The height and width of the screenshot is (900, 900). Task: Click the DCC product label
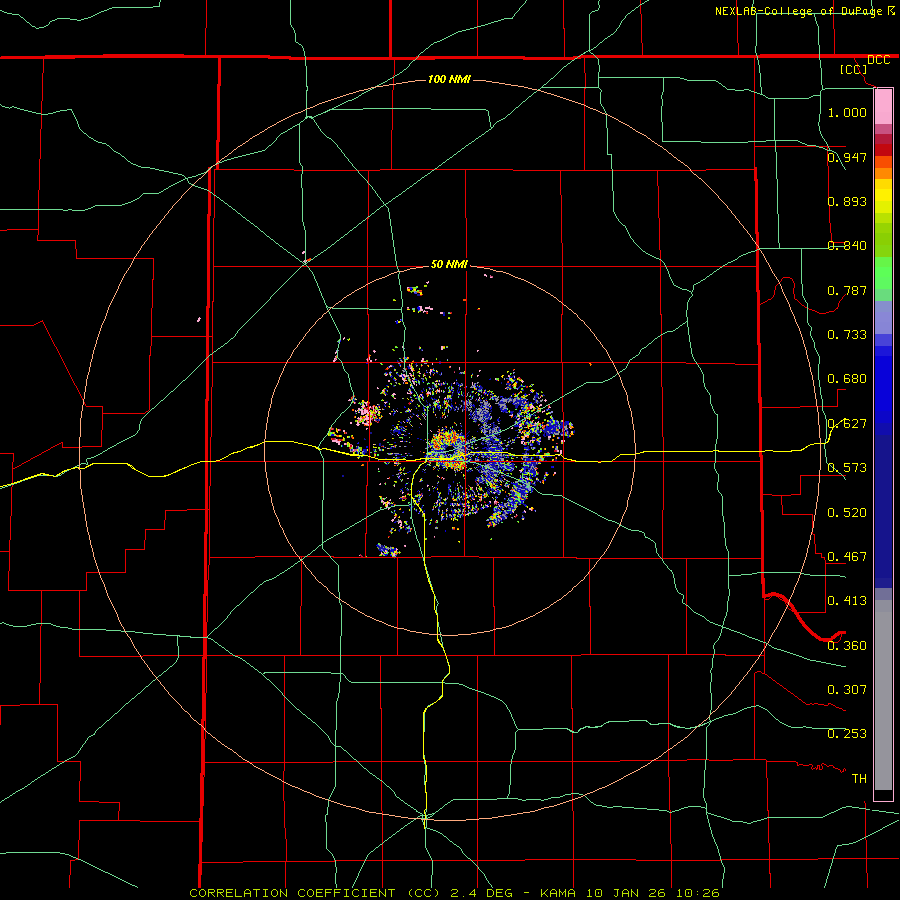coord(878,60)
